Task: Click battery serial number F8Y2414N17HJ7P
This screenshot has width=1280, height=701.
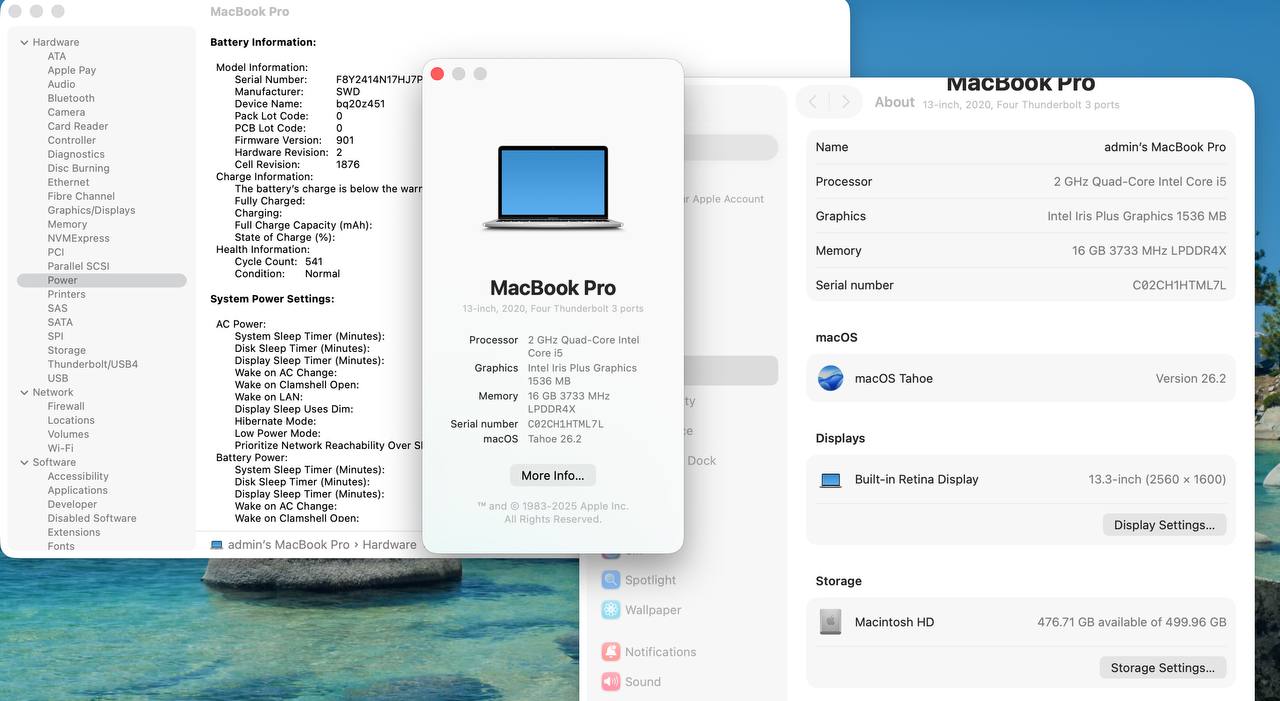Action: pyautogui.click(x=380, y=79)
